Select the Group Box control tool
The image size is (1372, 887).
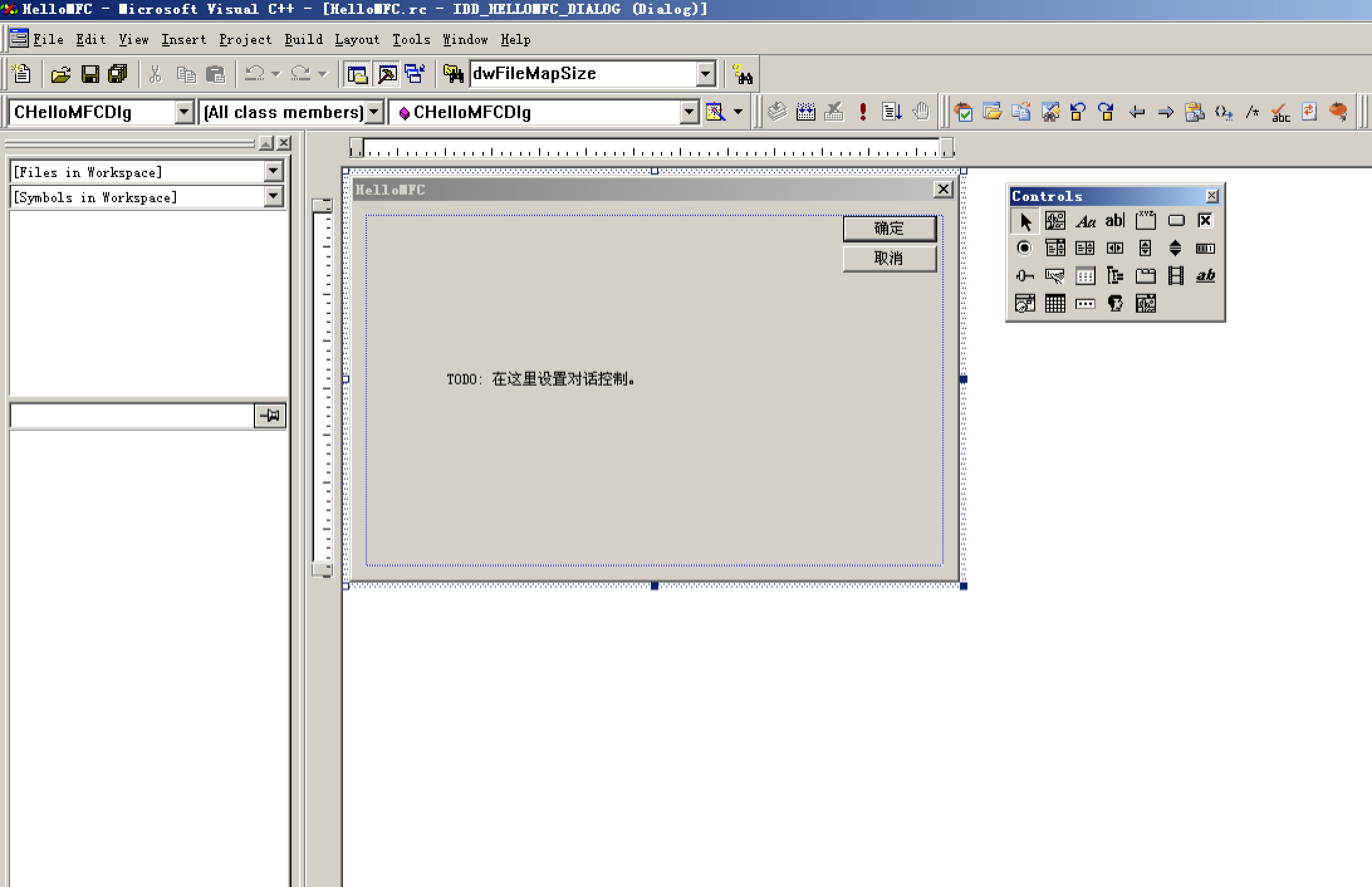(1145, 221)
